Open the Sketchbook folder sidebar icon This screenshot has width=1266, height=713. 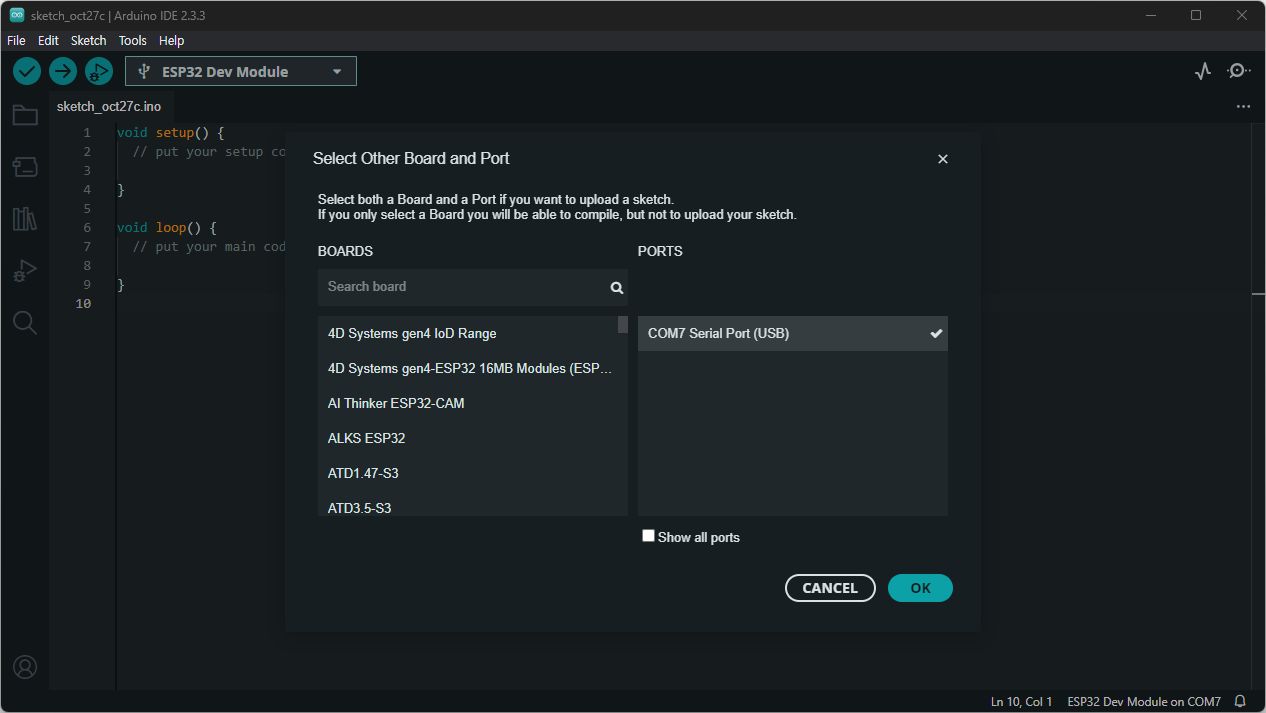click(x=25, y=115)
